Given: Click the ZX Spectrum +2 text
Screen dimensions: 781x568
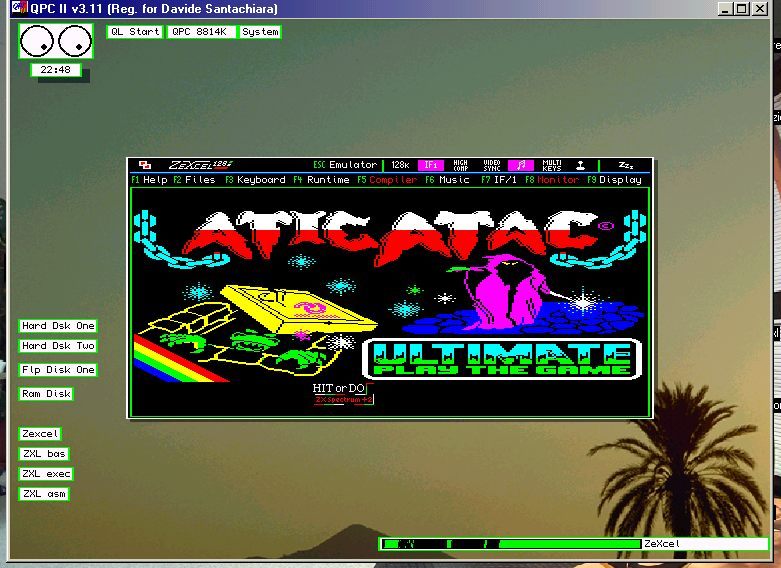Looking at the screenshot, I should click(343, 400).
